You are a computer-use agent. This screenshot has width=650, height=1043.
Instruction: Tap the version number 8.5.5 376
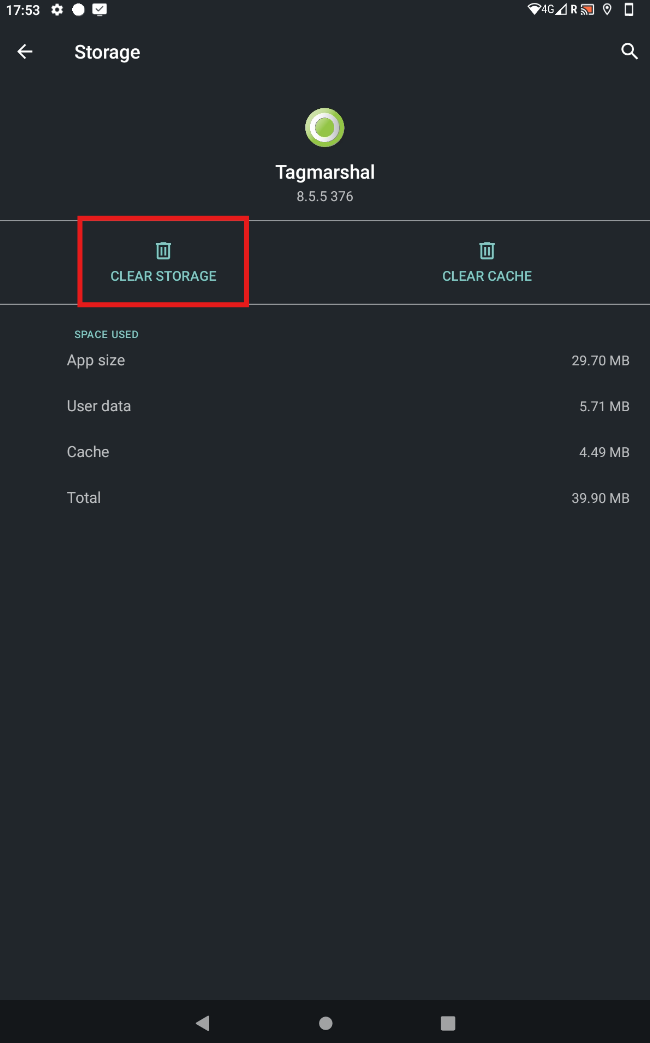325,196
